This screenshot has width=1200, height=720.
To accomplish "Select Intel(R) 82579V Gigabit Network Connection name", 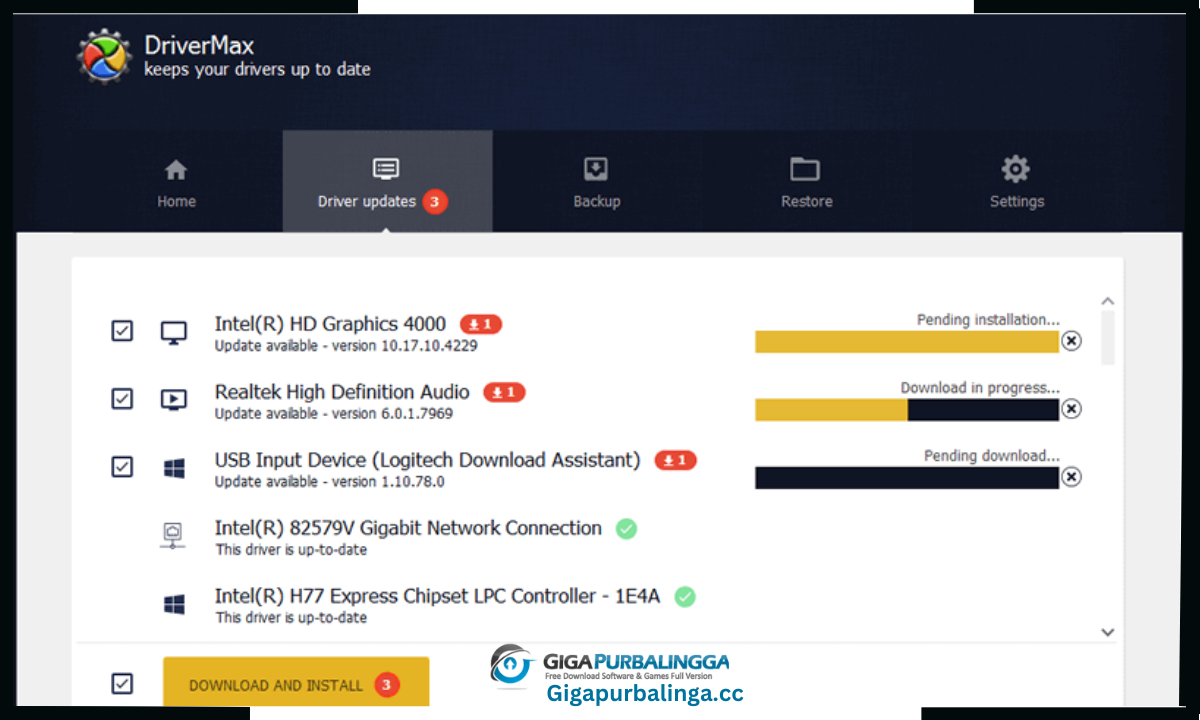I will click(408, 528).
